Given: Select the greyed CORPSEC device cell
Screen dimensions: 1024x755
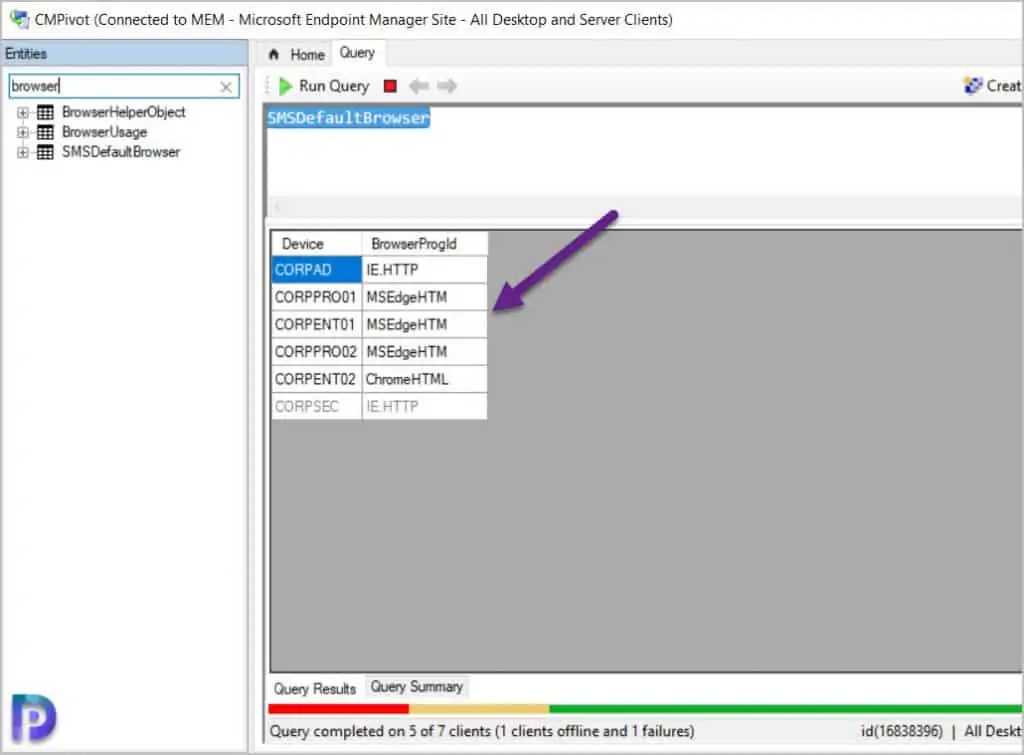Looking at the screenshot, I should pyautogui.click(x=316, y=406).
